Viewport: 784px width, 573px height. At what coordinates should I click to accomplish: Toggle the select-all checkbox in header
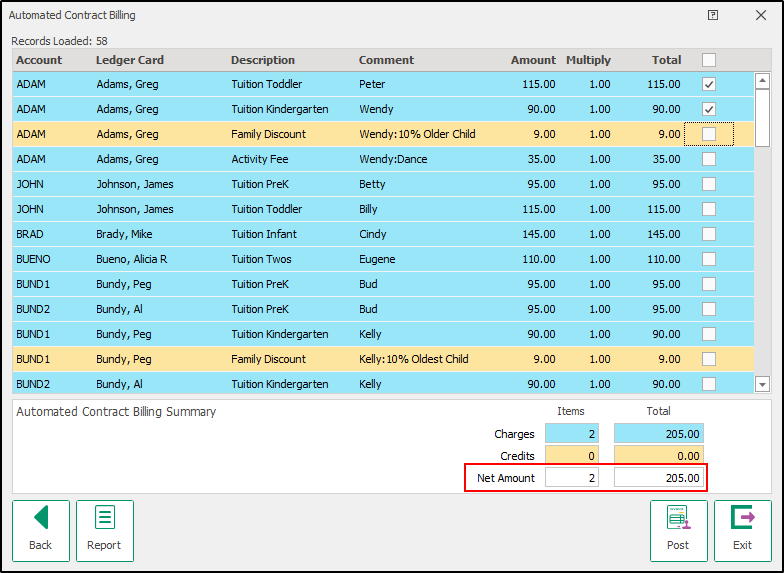coord(708,60)
